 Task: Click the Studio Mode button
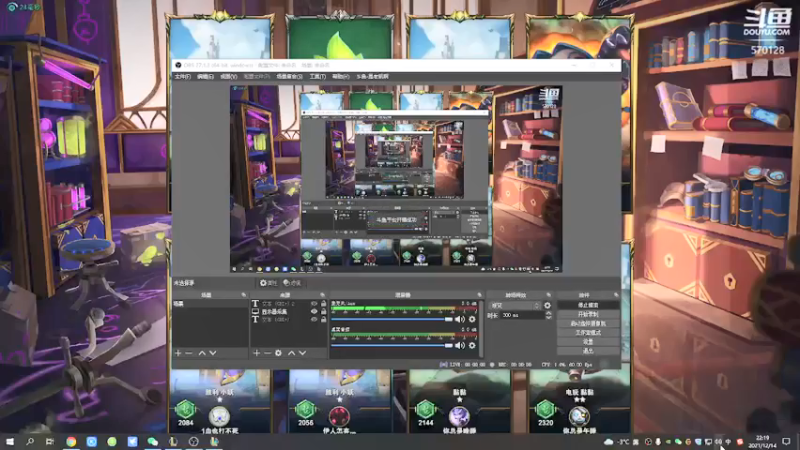[588, 333]
